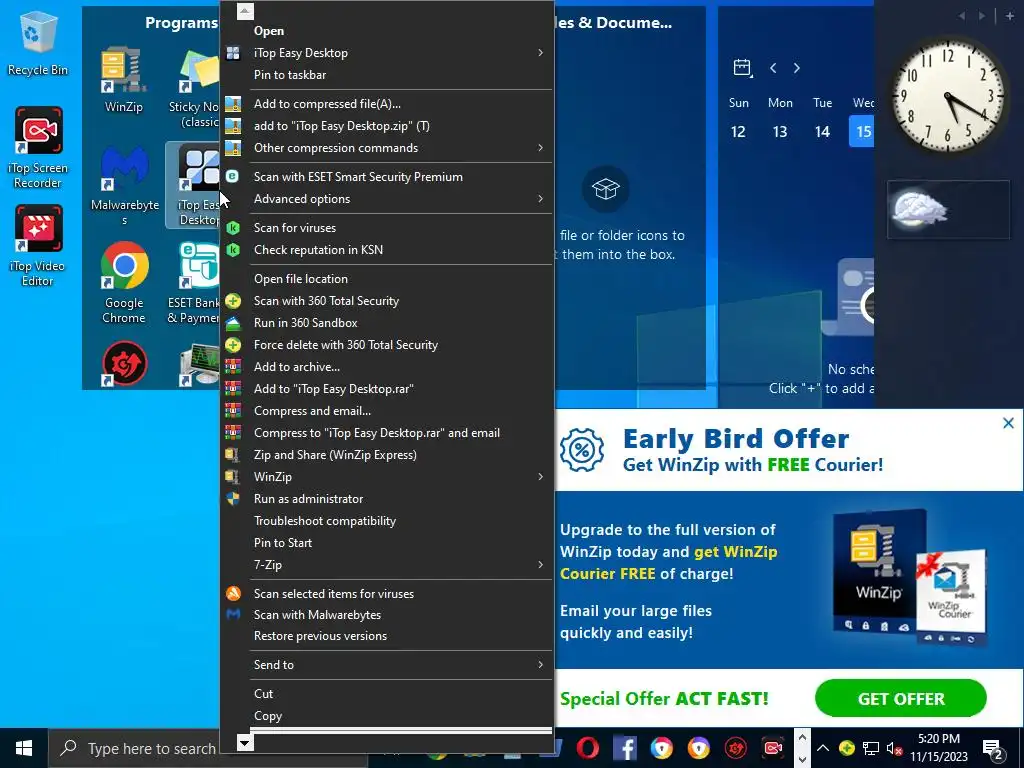Choose Compress and email...
The height and width of the screenshot is (768, 1024).
(387, 411)
